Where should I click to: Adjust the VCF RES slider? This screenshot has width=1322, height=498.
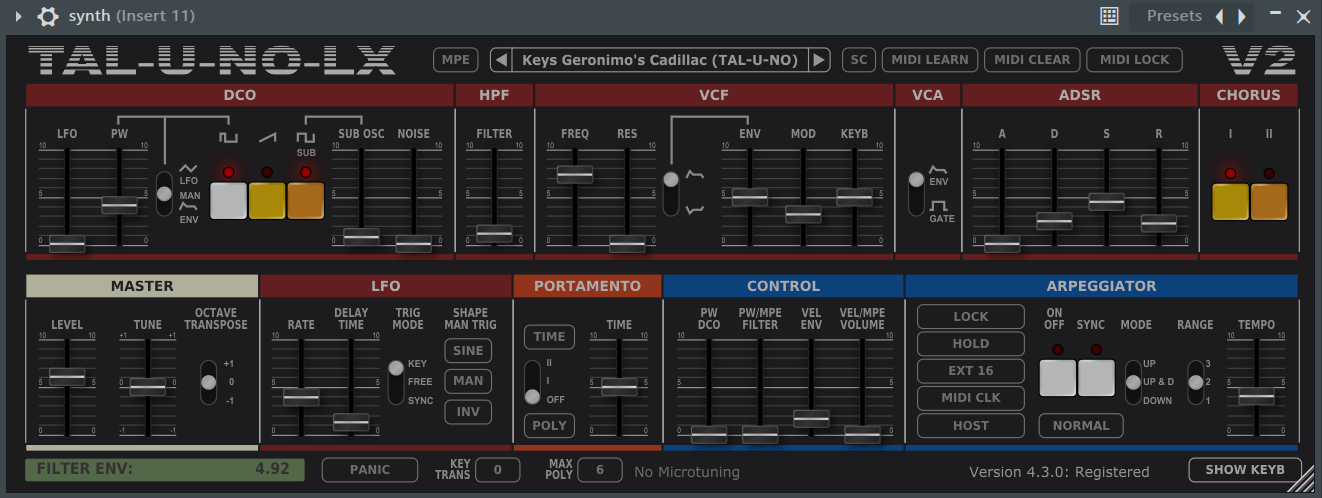pyautogui.click(x=627, y=242)
